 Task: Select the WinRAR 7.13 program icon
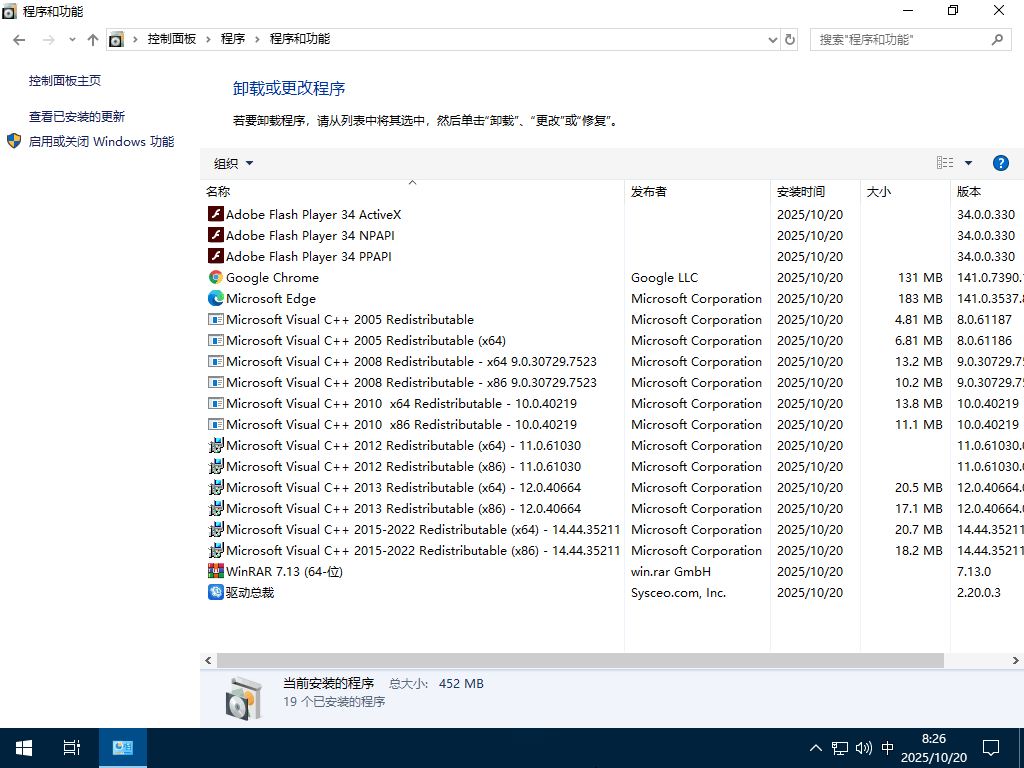point(214,571)
